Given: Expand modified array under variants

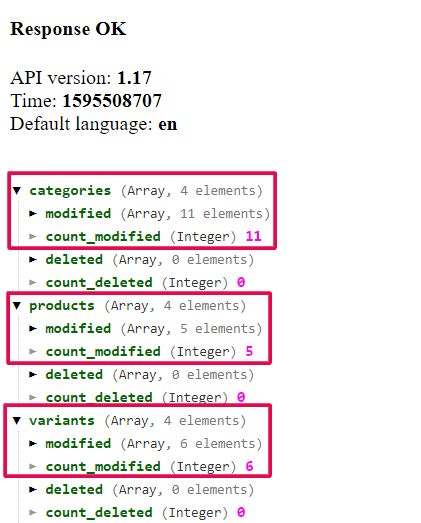Looking at the screenshot, I should coord(33,444).
